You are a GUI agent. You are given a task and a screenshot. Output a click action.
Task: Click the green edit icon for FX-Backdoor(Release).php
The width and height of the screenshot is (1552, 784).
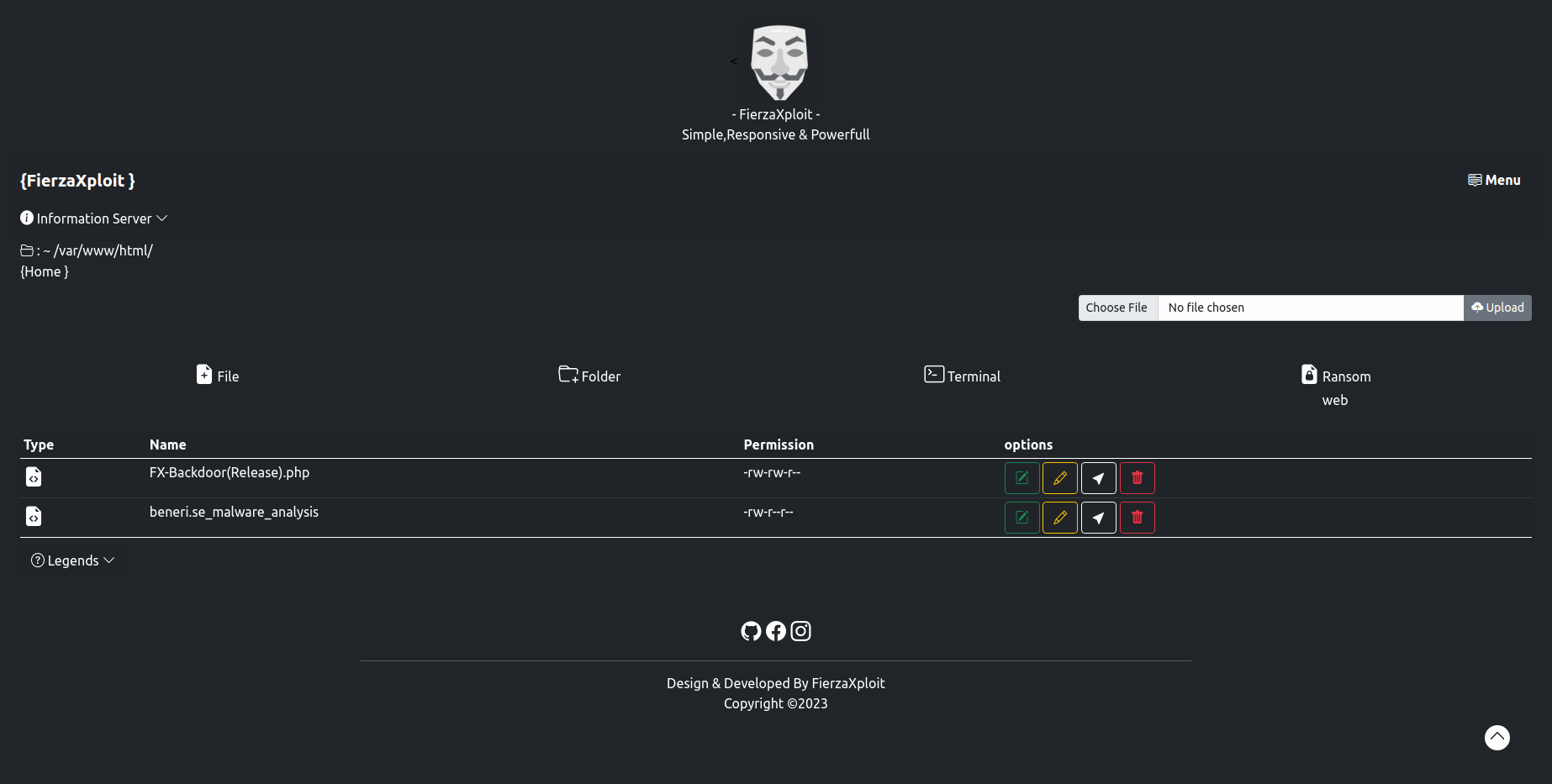pyautogui.click(x=1021, y=478)
